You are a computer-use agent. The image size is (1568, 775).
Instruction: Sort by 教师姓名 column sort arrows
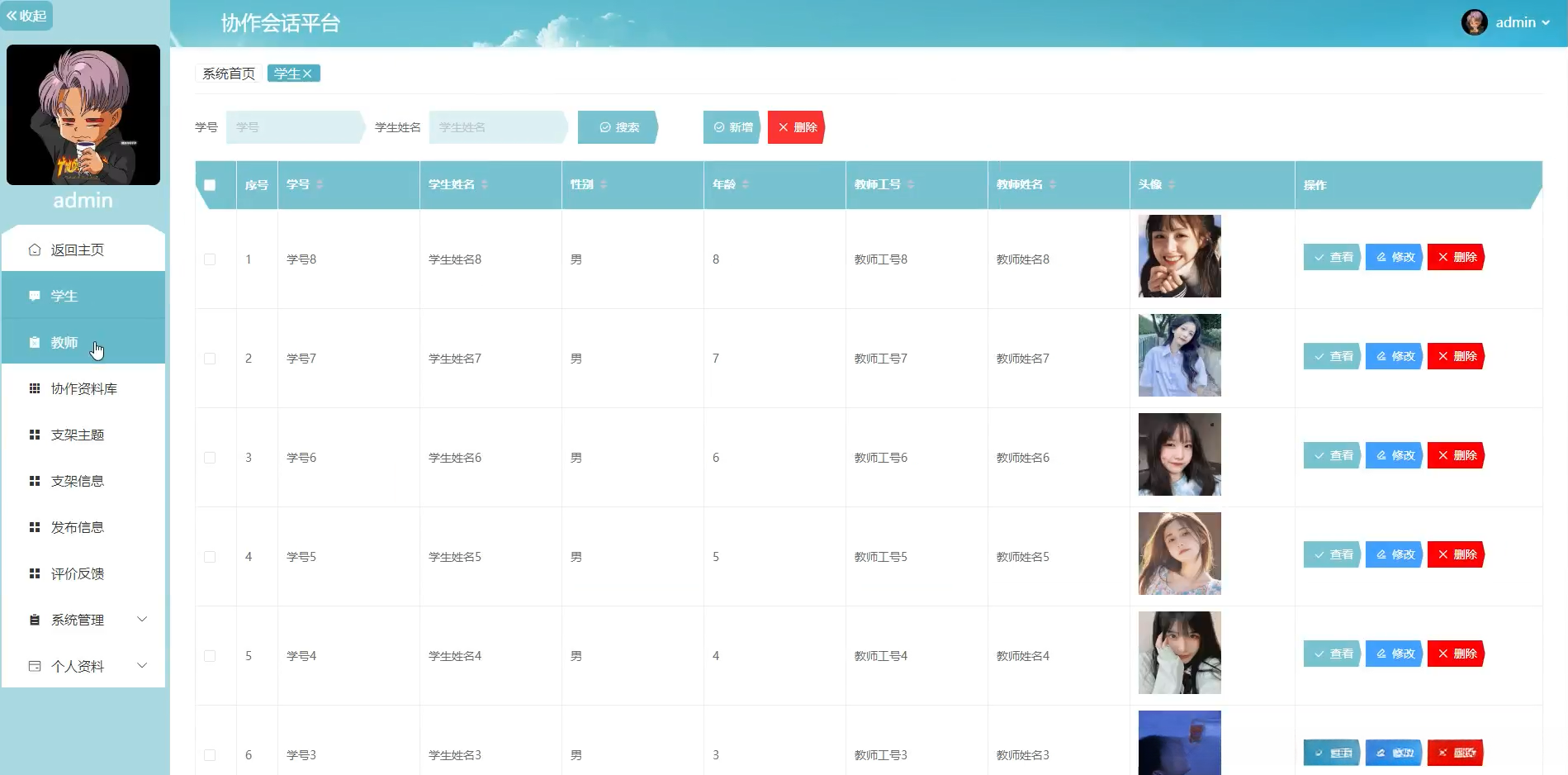pos(1053,184)
